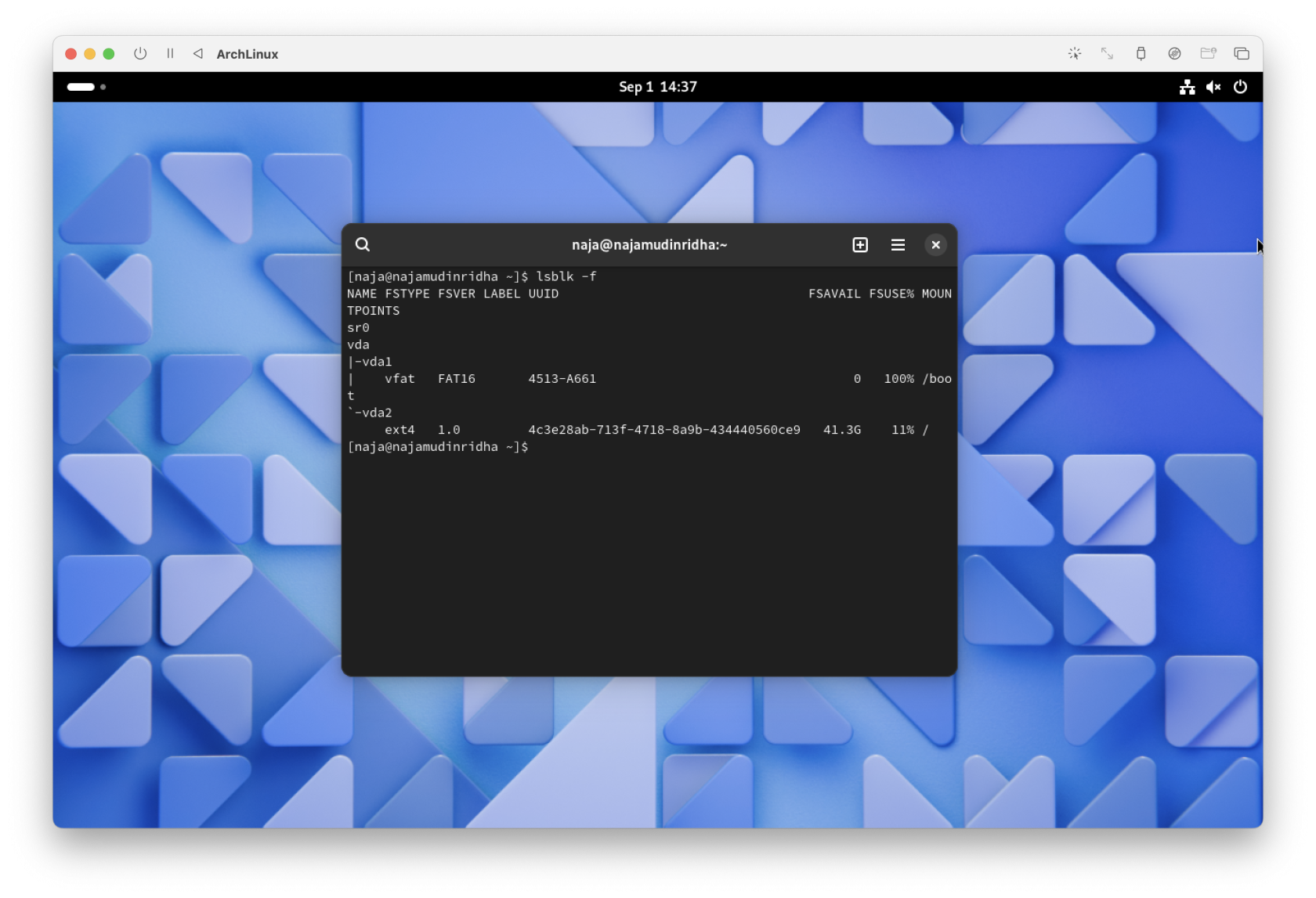
Task: Click the ext4 filesystem type
Action: (399, 430)
